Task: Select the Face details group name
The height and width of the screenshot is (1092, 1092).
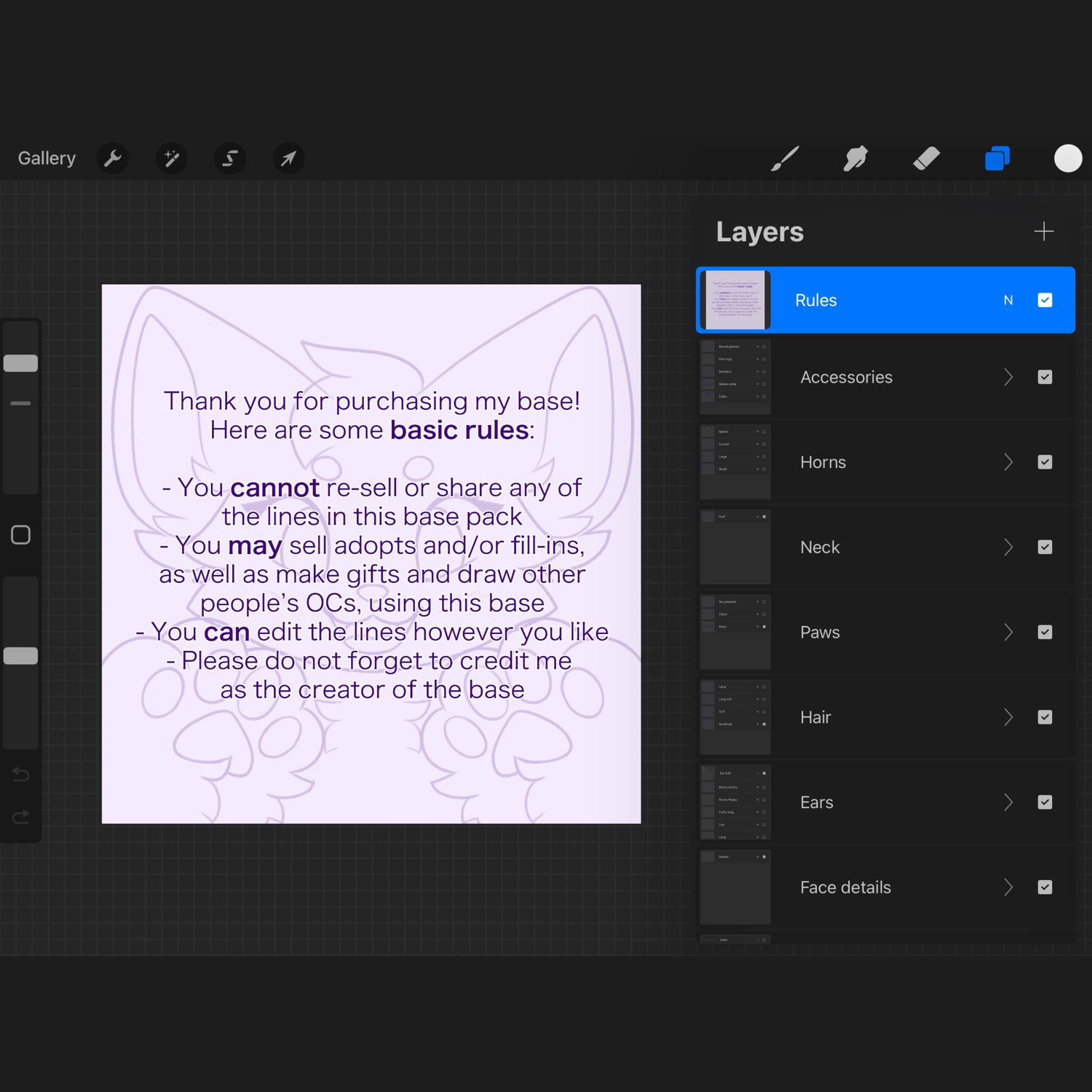Action: 845,887
